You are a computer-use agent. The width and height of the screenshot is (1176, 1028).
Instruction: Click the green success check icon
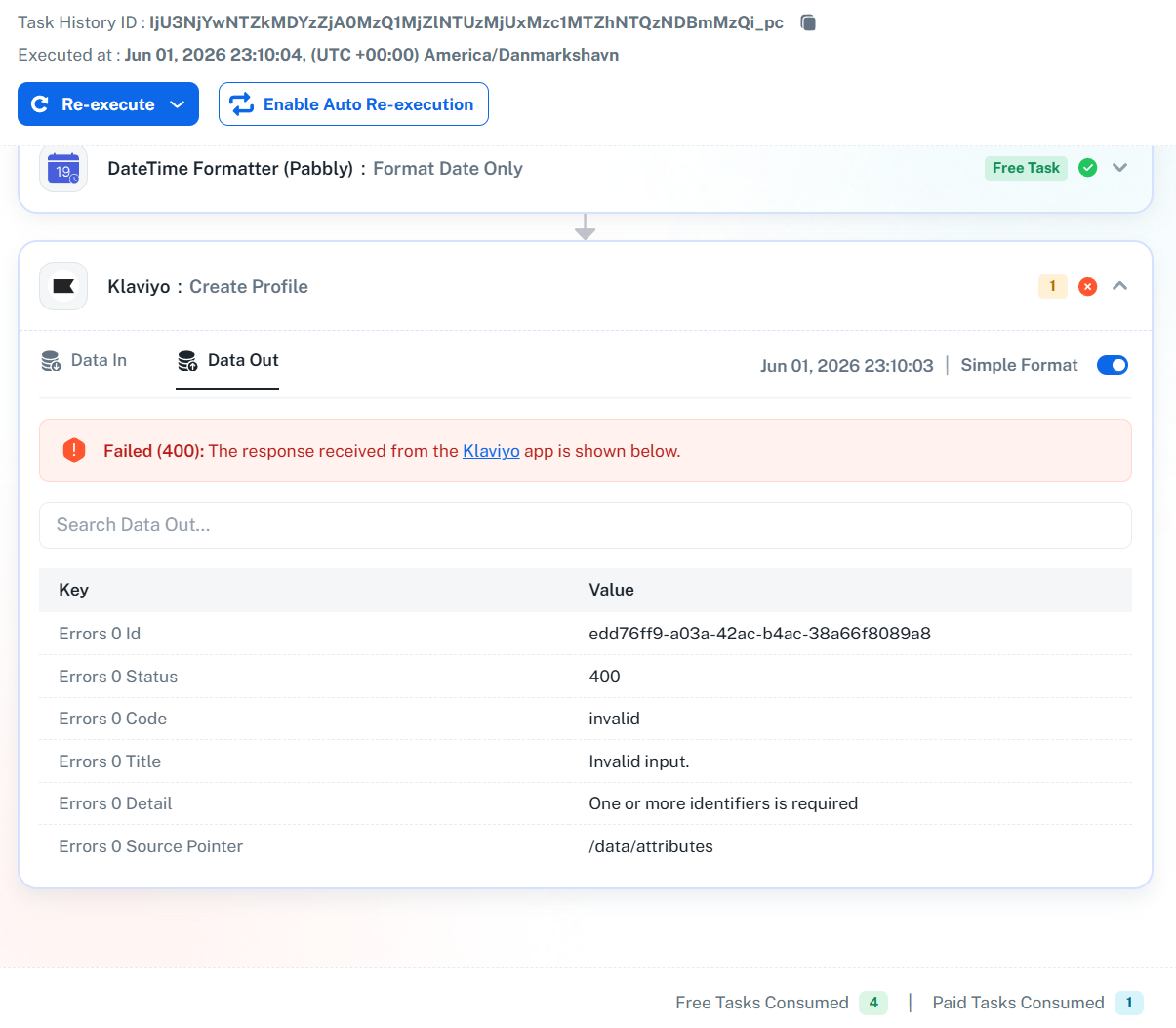pos(1087,168)
